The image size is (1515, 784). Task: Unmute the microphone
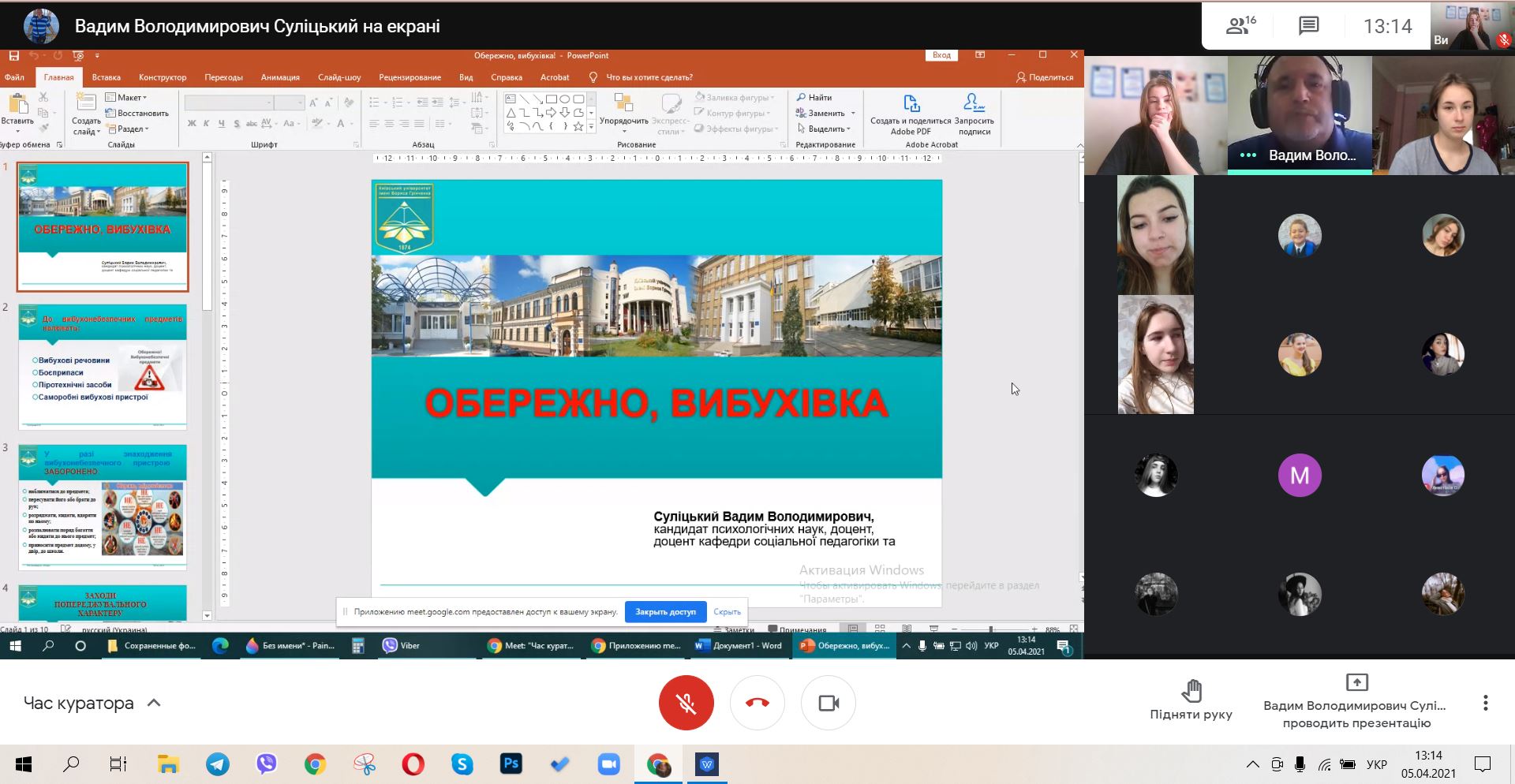coord(686,703)
